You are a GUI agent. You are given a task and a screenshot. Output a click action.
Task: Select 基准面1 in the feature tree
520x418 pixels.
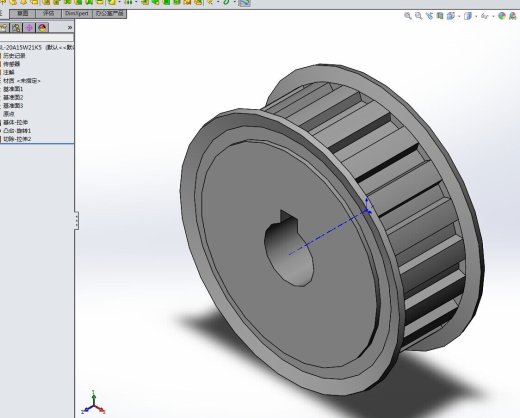tap(13, 89)
